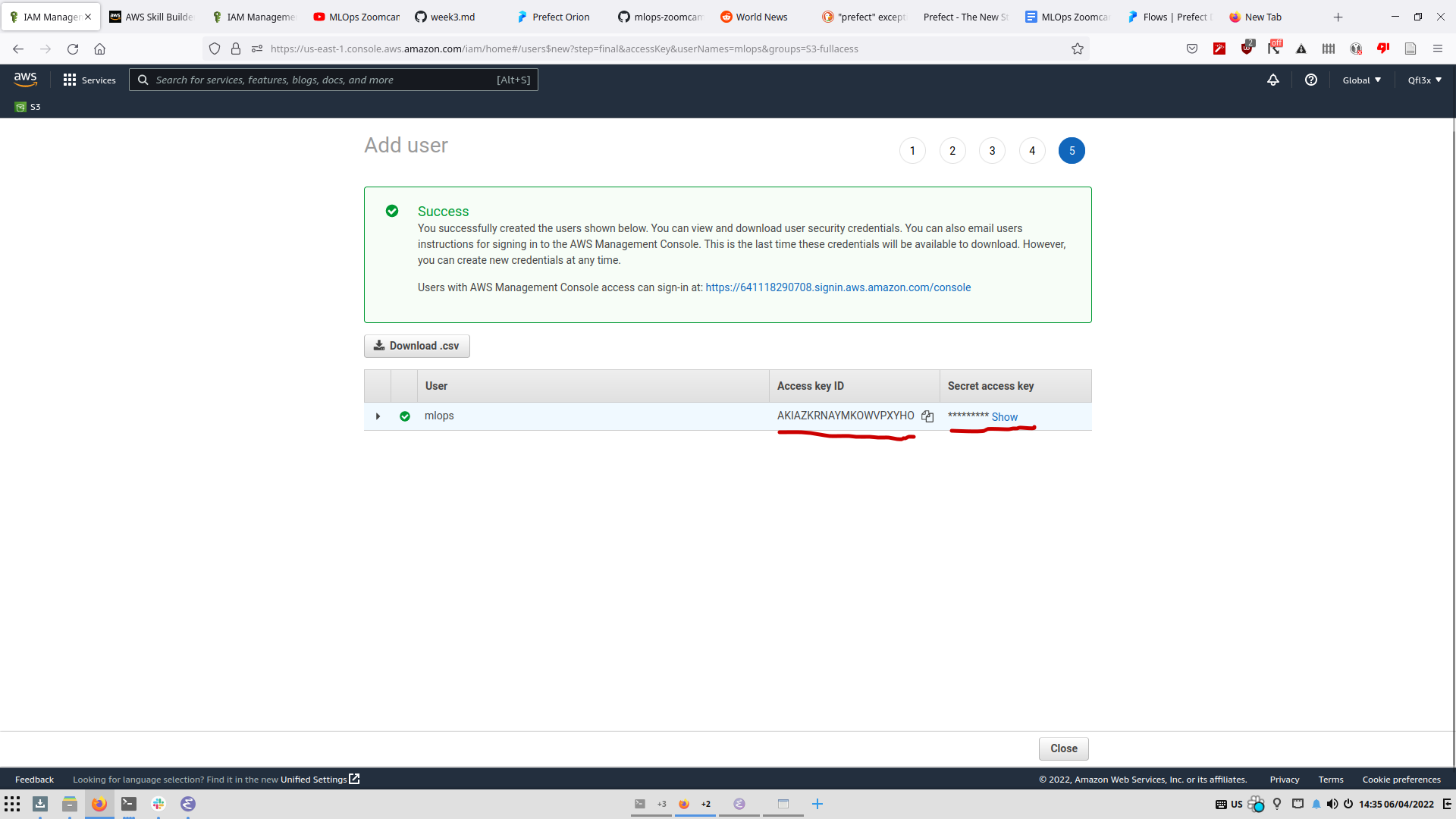Image resolution: width=1456 pixels, height=819 pixels.
Task: Go to step 4 of Add user
Action: pos(1032,151)
